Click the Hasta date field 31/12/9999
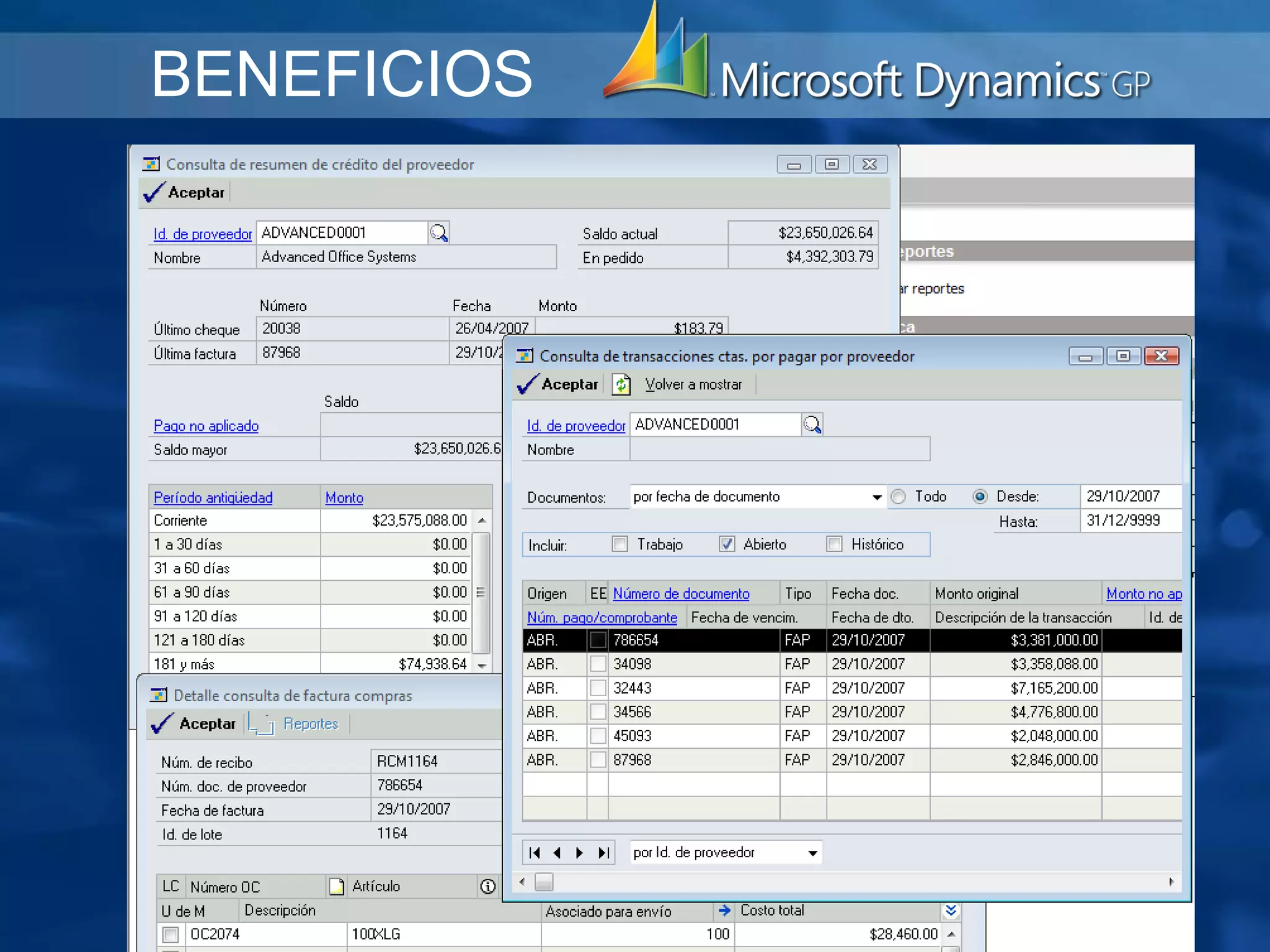The width and height of the screenshot is (1270, 952). pos(1131,521)
